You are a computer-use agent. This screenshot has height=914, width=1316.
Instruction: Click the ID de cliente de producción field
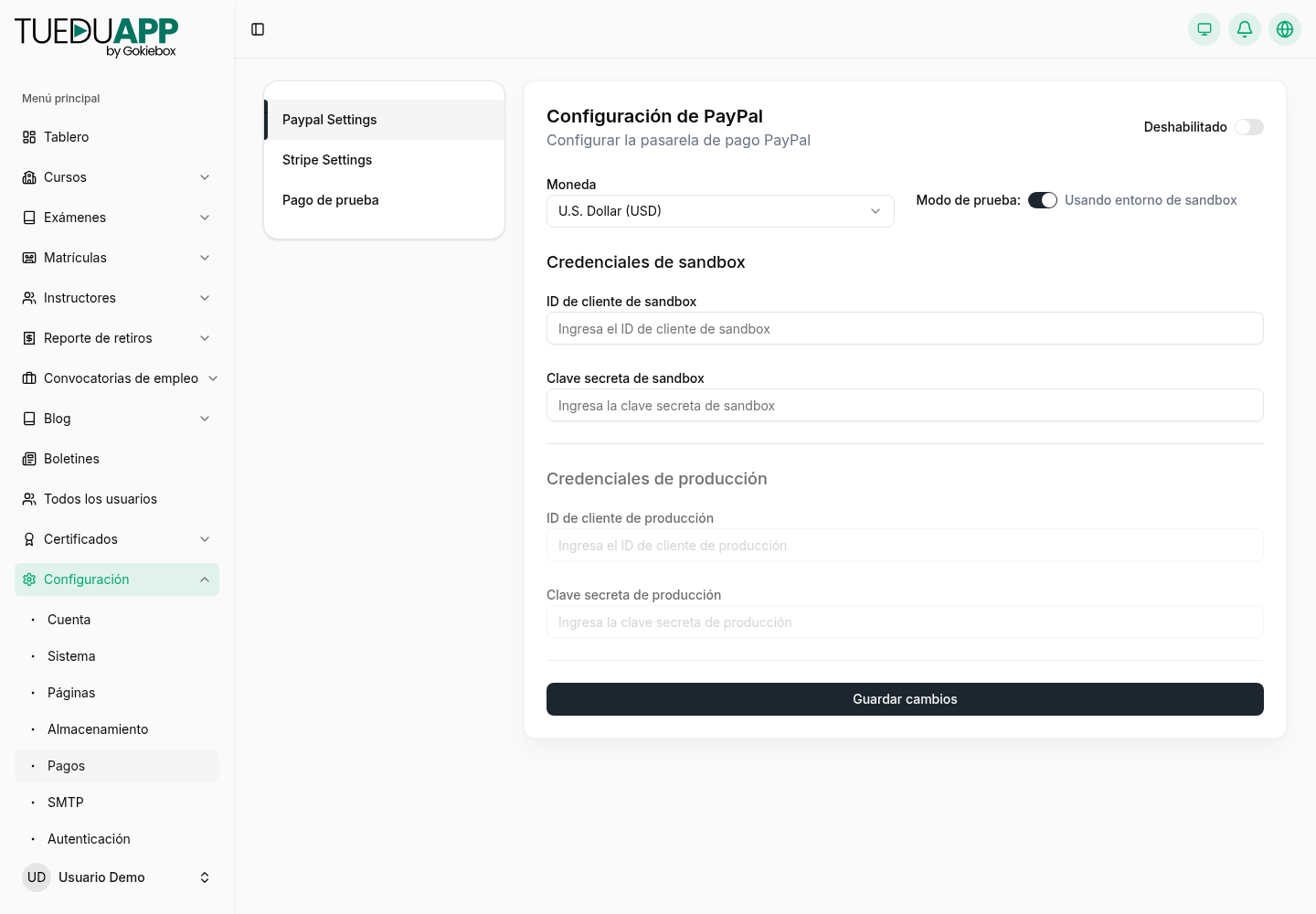(905, 546)
